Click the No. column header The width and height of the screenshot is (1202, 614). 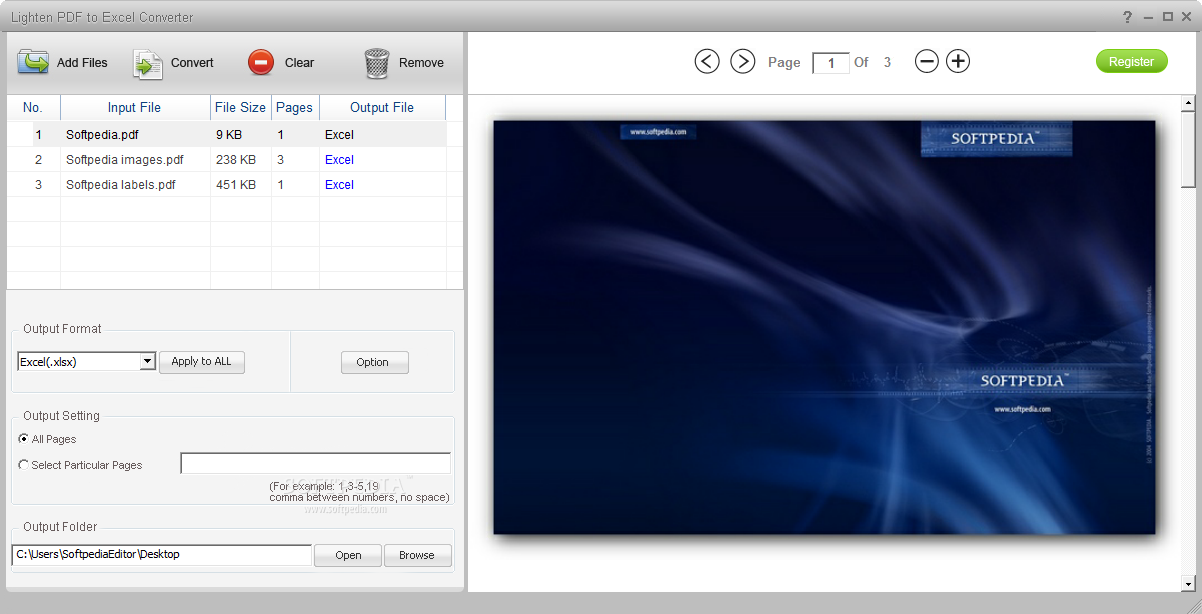[33, 107]
